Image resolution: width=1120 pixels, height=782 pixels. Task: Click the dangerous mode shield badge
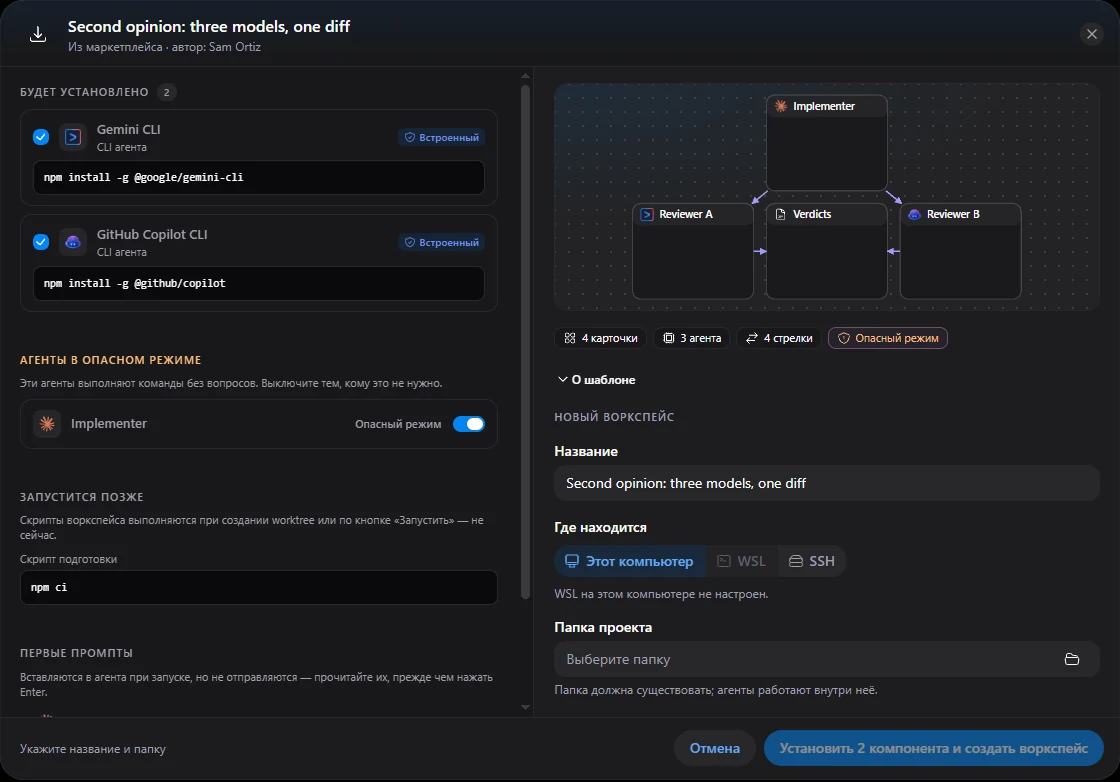coord(888,338)
